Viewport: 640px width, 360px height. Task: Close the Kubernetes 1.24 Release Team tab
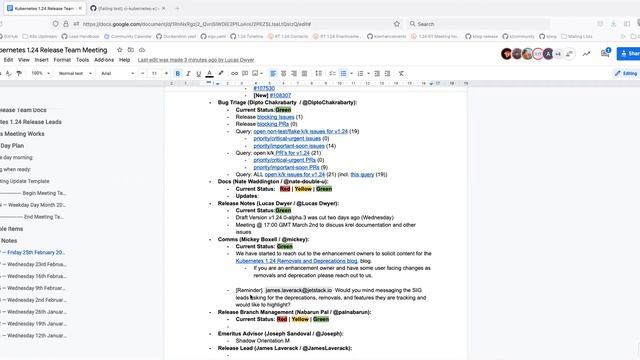click(x=80, y=8)
